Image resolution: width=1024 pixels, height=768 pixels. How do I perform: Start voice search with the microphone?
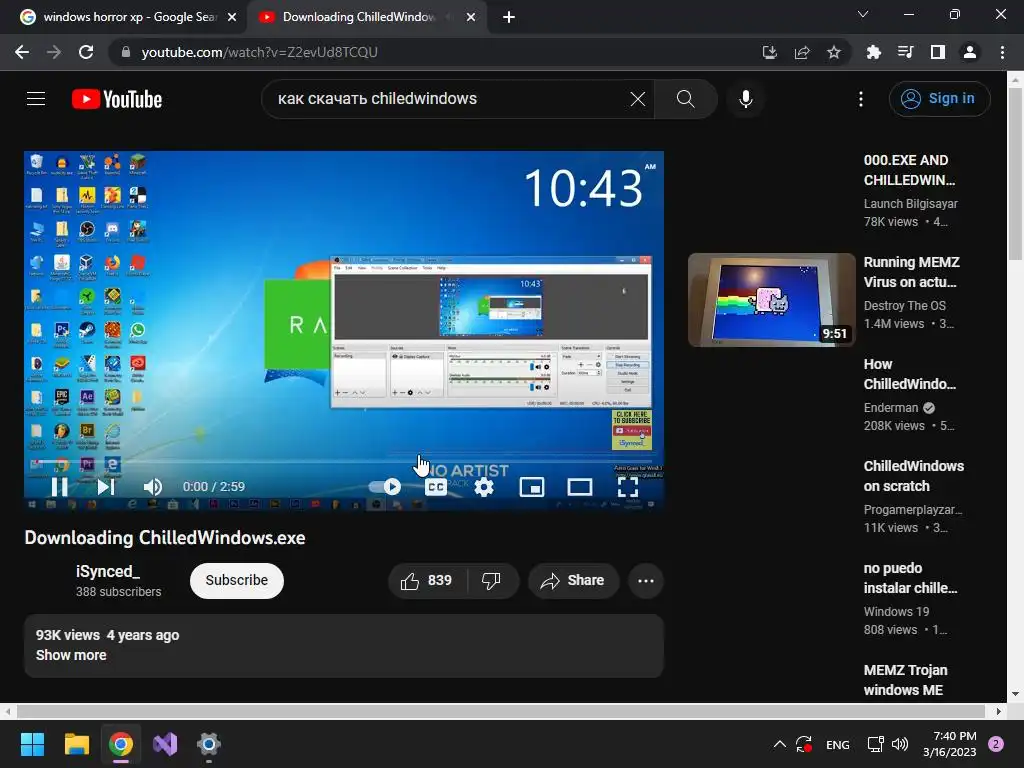coord(745,99)
